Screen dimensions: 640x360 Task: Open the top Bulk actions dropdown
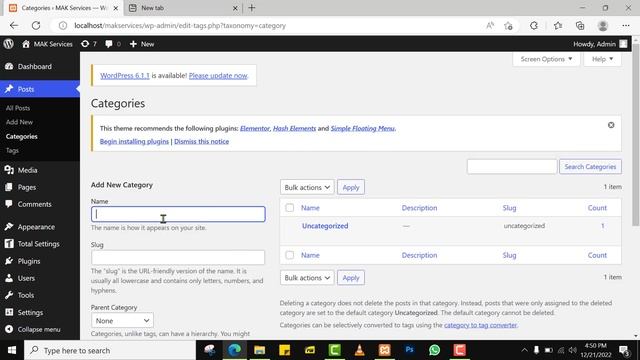click(307, 187)
